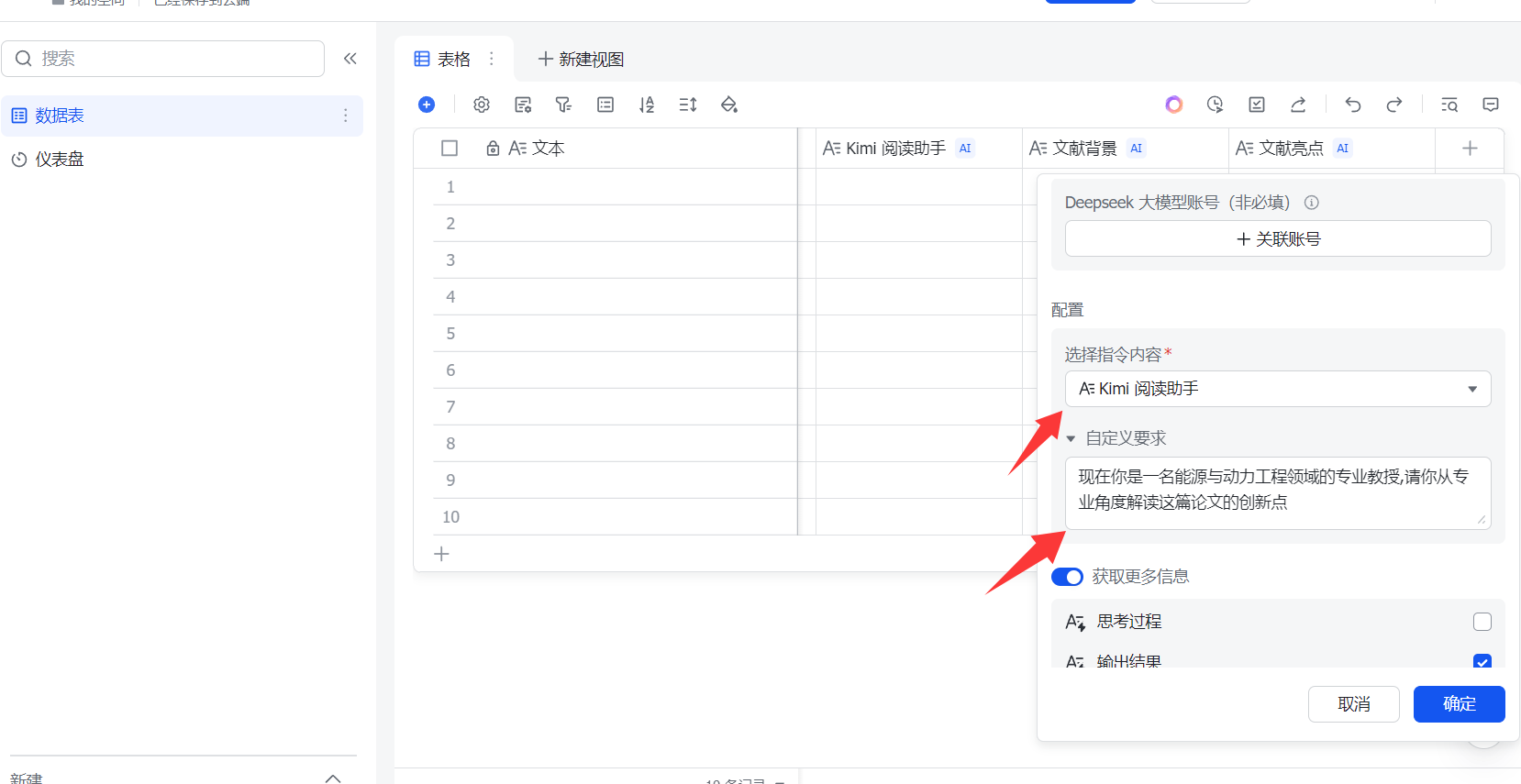Open the row height tool
This screenshot has width=1521, height=784.
(688, 105)
